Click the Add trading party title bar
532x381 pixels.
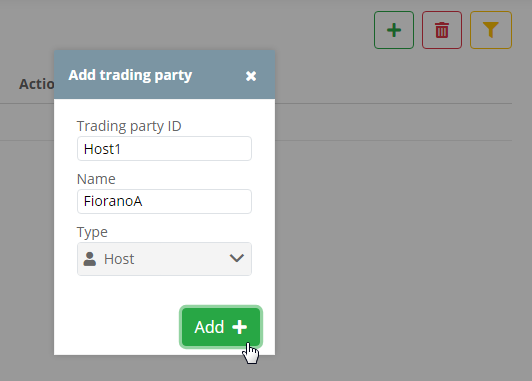165,75
